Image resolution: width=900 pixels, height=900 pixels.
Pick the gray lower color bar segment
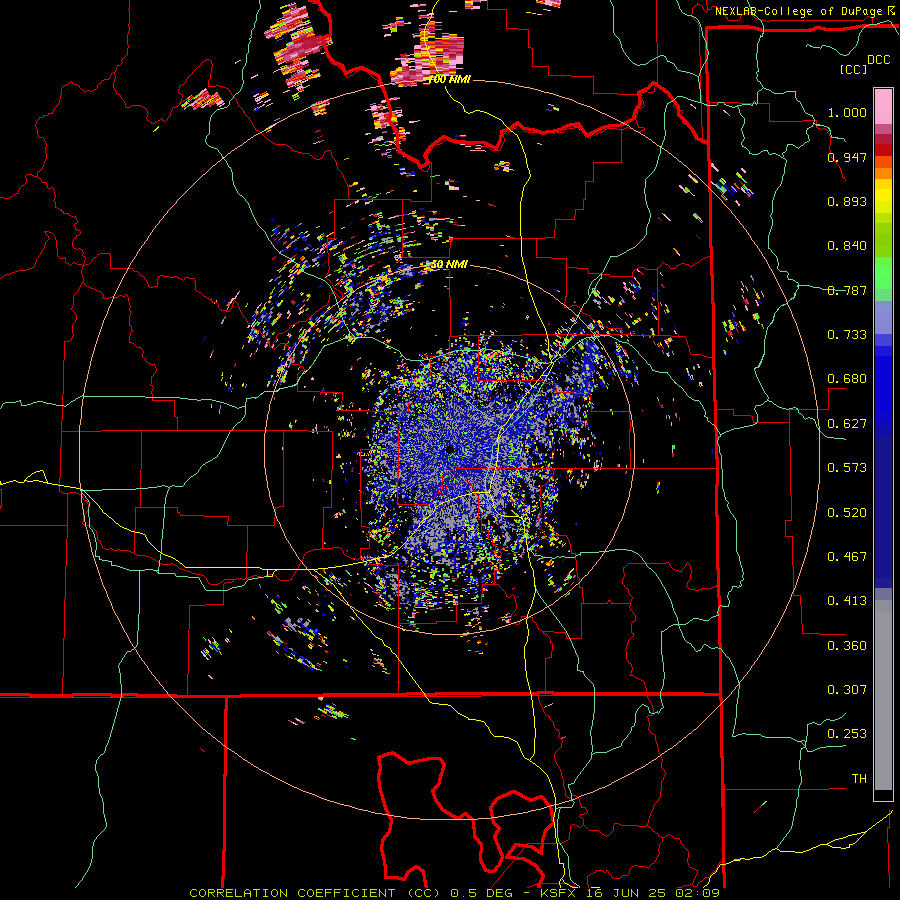(x=883, y=695)
